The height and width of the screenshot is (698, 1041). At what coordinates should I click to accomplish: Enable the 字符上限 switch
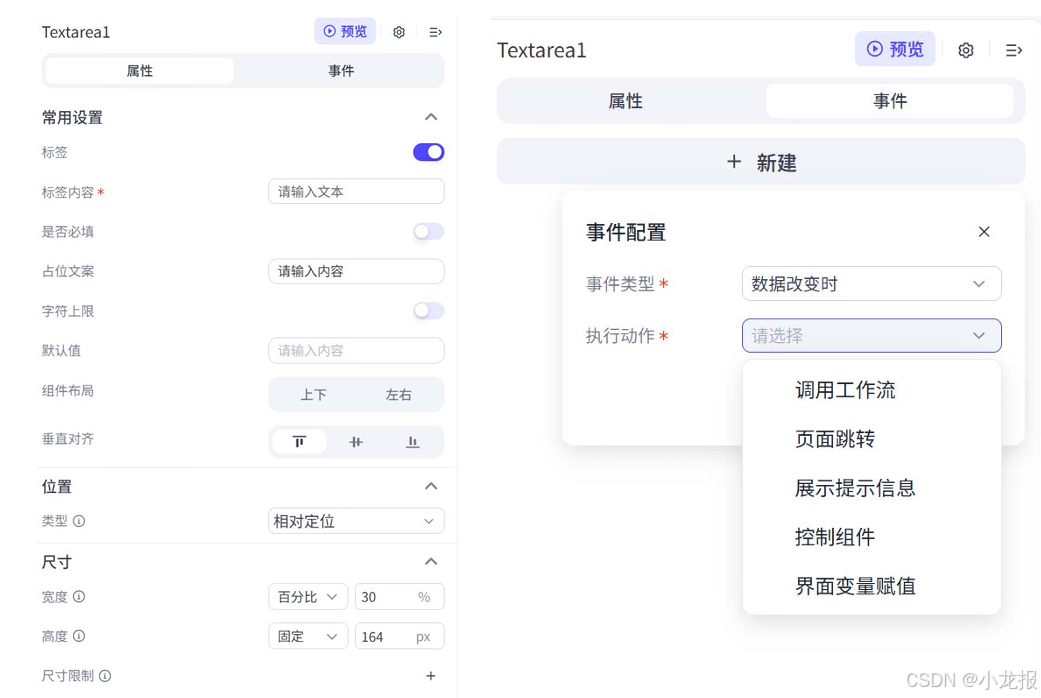pos(428,311)
